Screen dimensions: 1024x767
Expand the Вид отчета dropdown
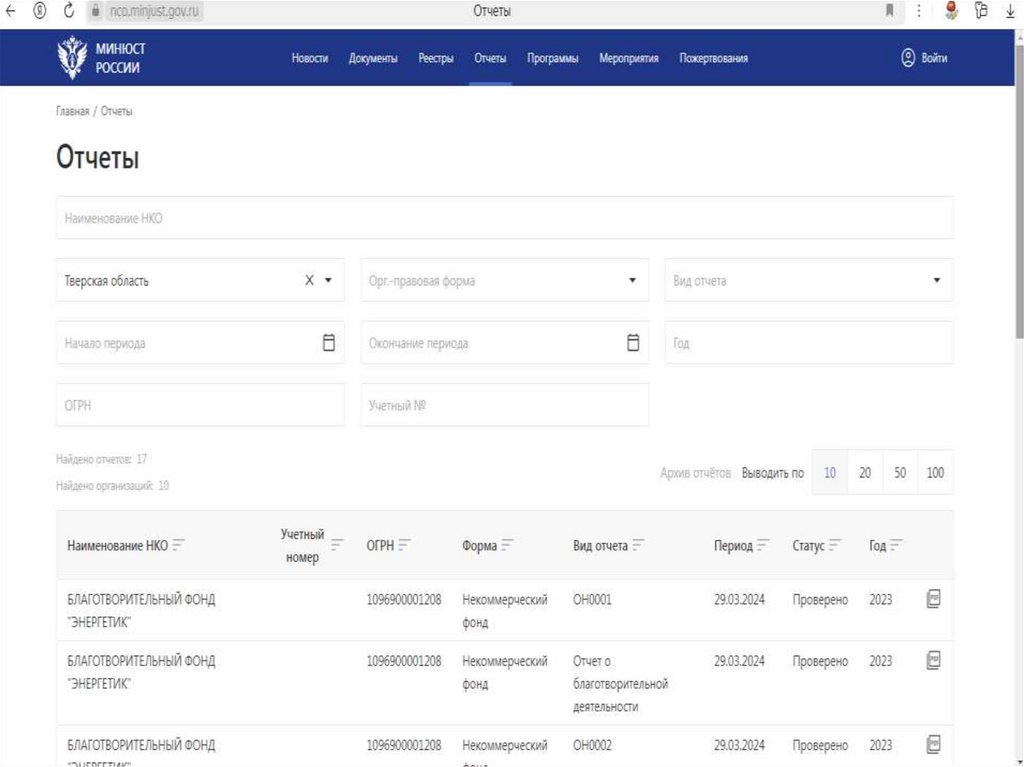(936, 281)
